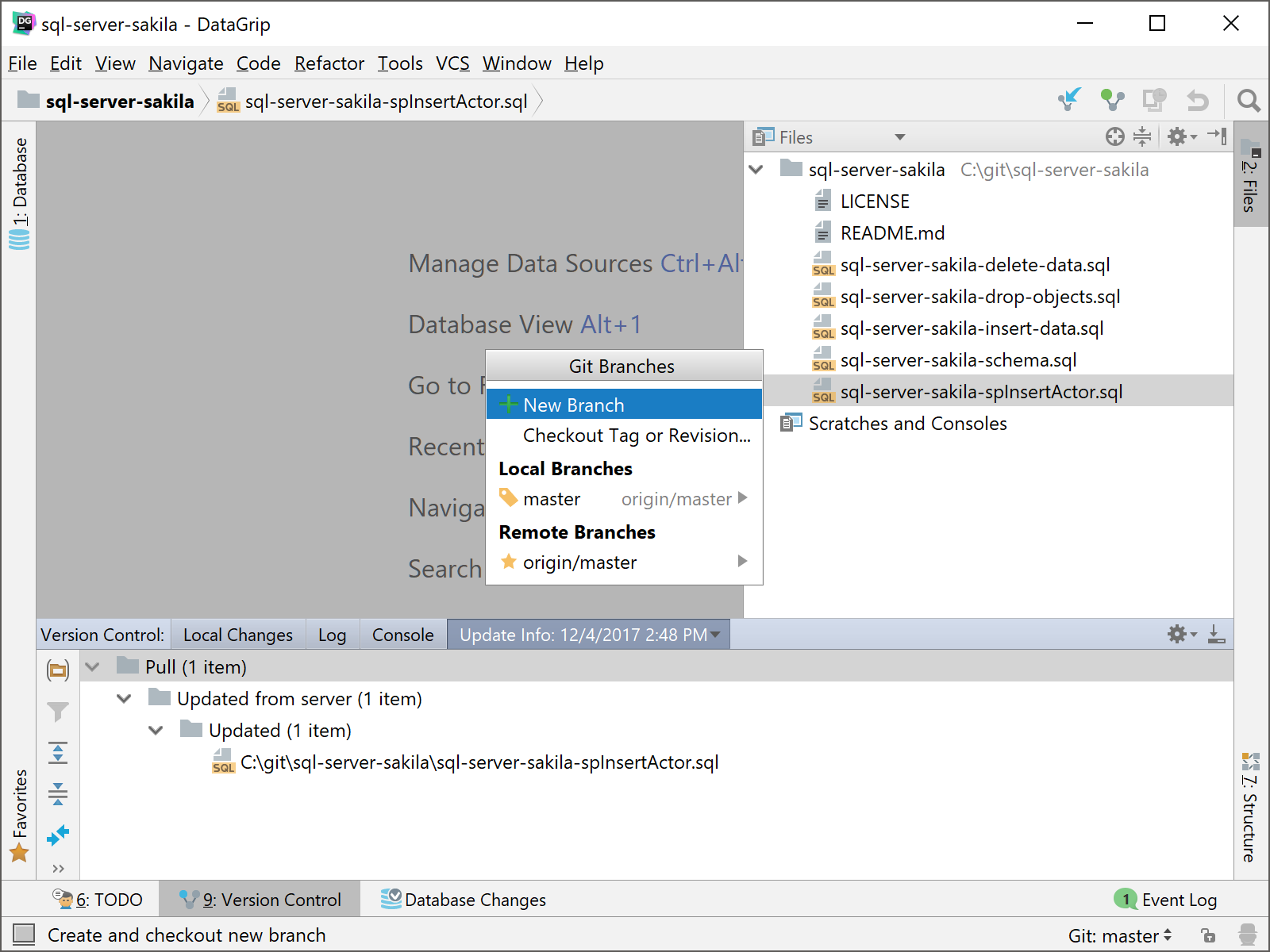1270x952 pixels.
Task: Click Collapse All icon in Version Control panel
Action: tap(58, 793)
